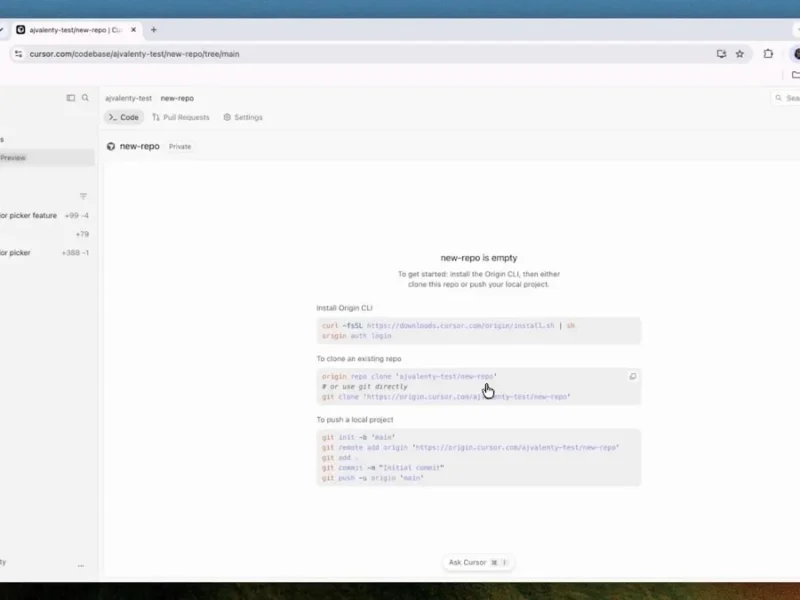Click the search field at top right
Screen dimensions: 800x600
click(786, 98)
